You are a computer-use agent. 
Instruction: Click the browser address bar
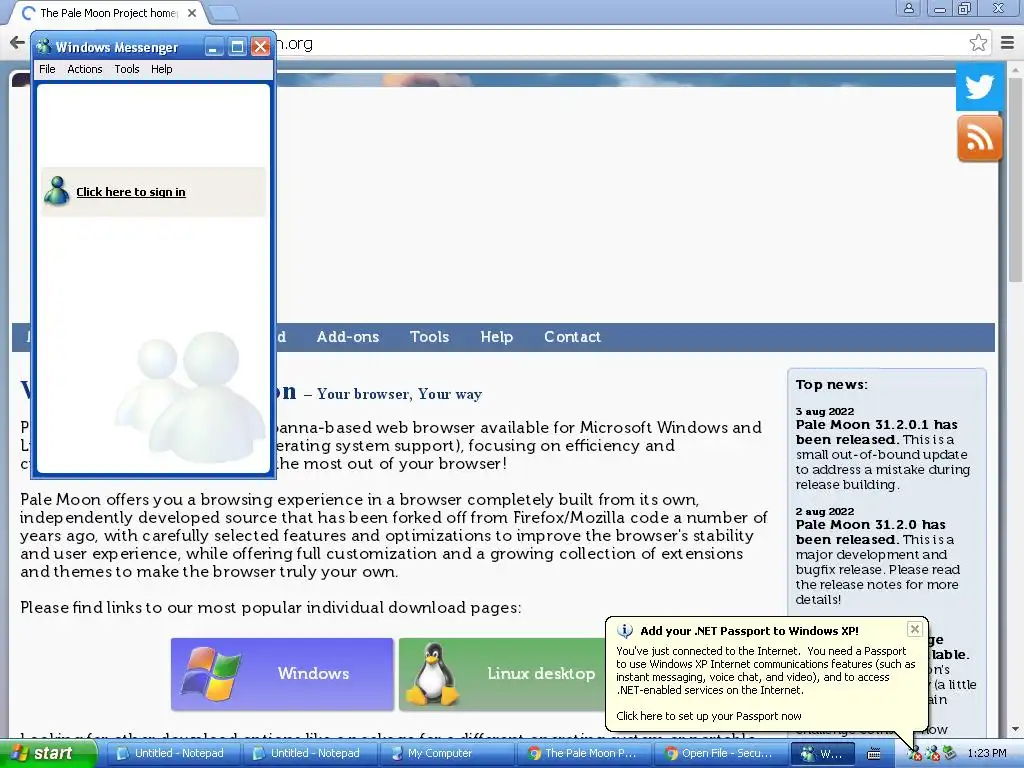pyautogui.click(x=620, y=43)
